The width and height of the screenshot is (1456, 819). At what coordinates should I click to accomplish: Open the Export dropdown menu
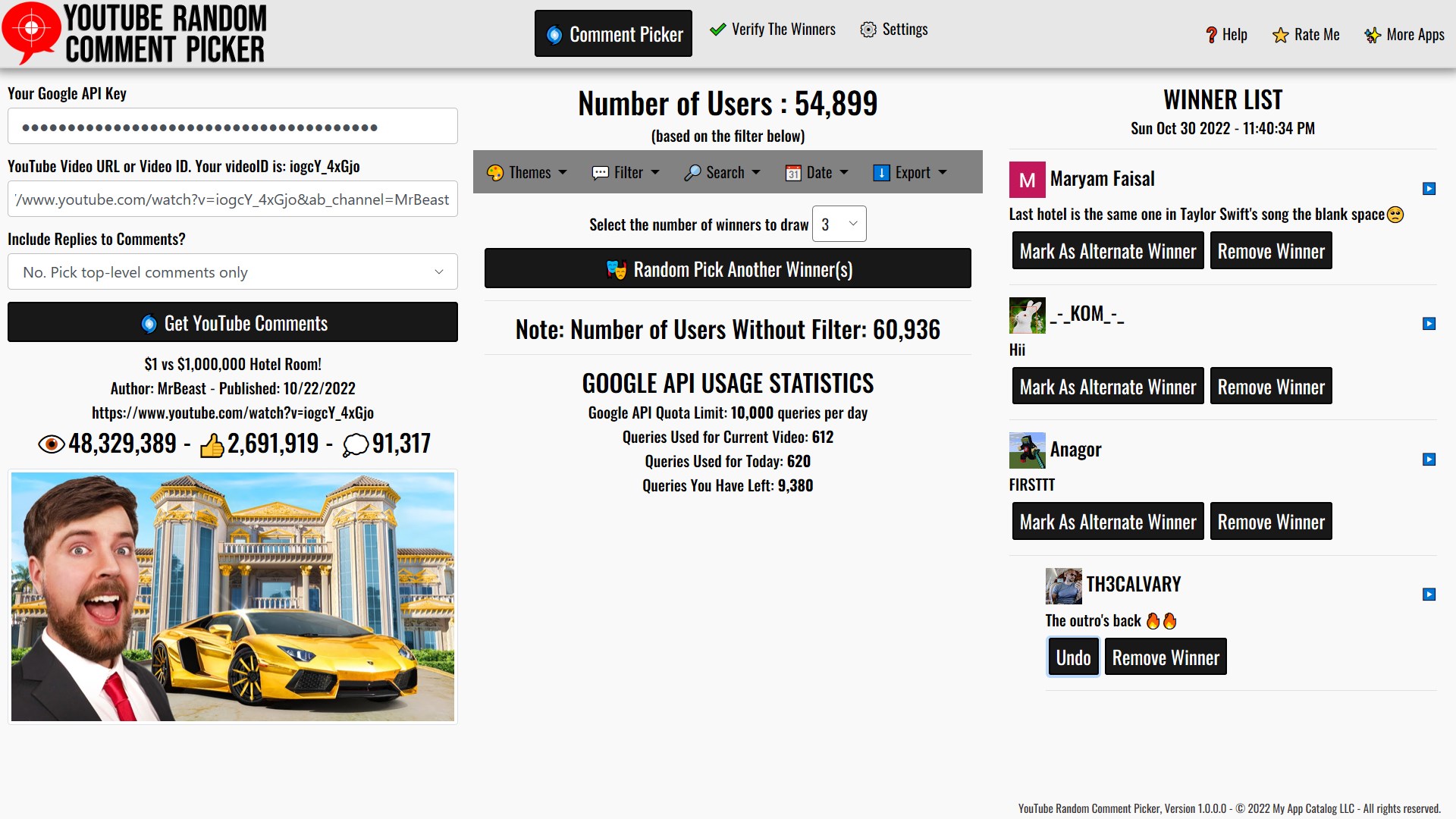tap(909, 172)
